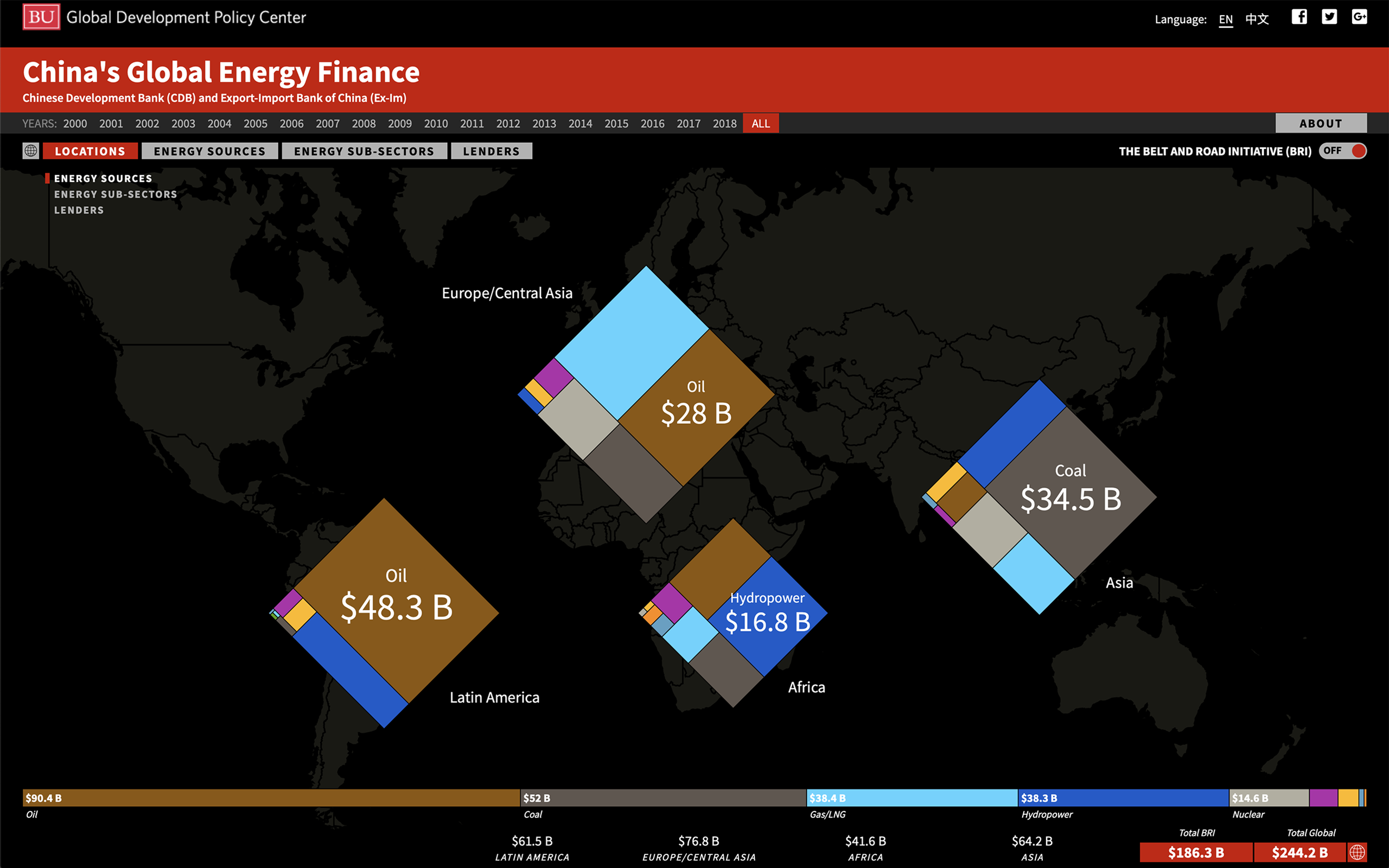Click the light-blue gas block in Europe diamond
The height and width of the screenshot is (868, 1389).
click(x=632, y=343)
